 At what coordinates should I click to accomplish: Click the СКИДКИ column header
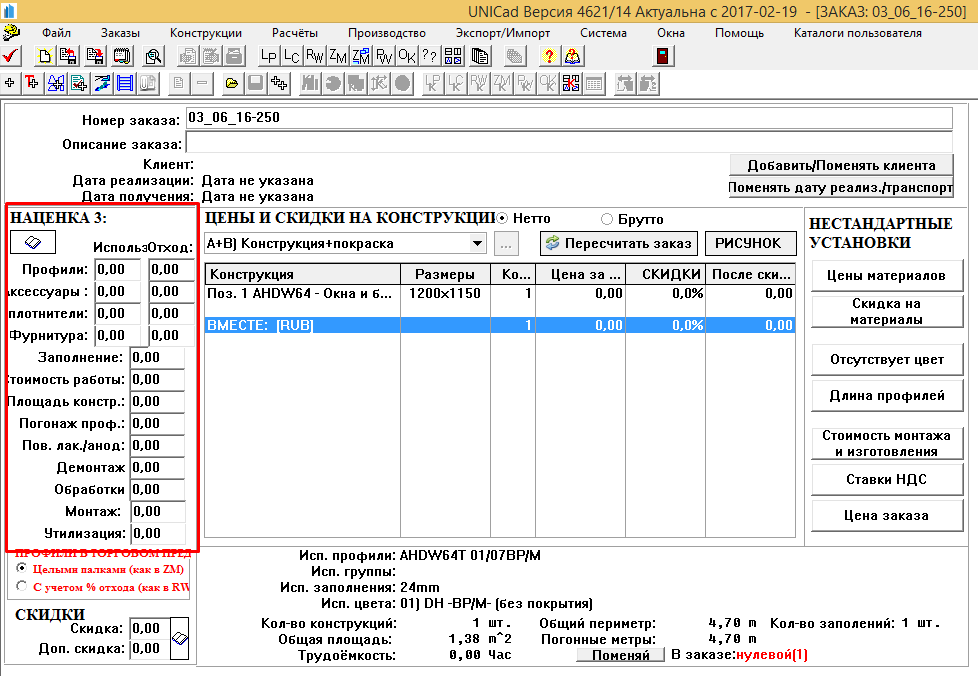pos(666,274)
